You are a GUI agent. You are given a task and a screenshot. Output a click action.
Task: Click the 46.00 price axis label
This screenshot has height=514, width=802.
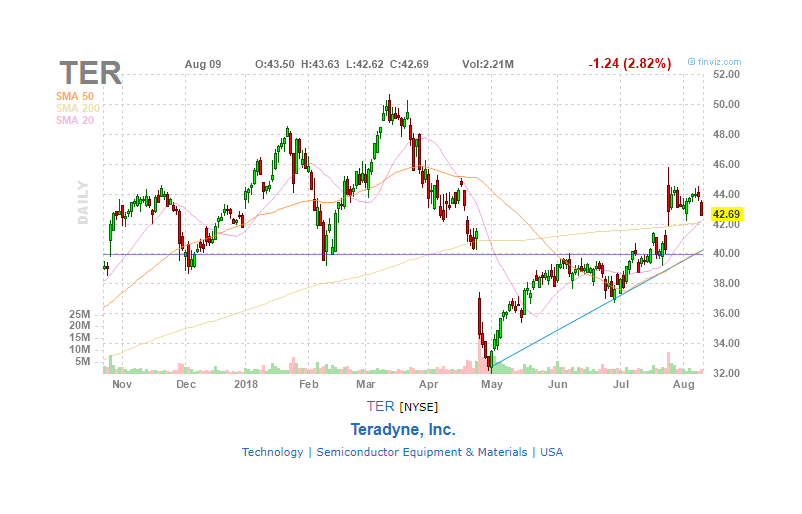pyautogui.click(x=726, y=165)
